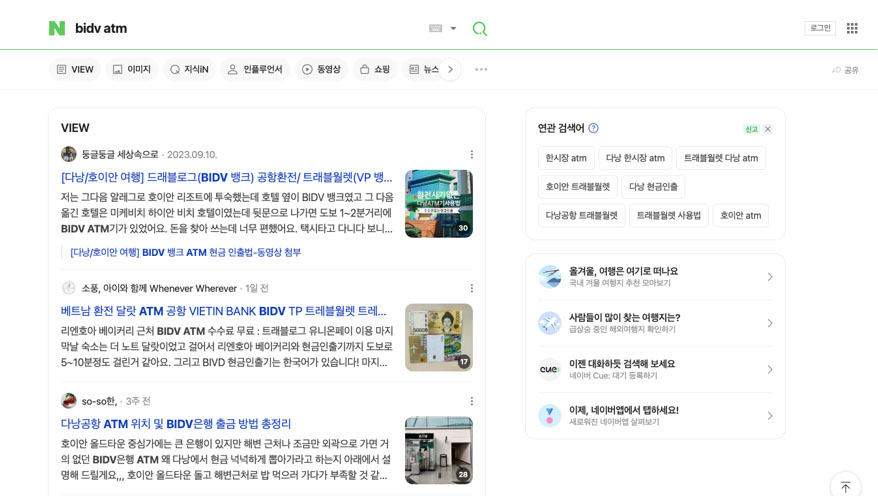Select related search 트래블월렛 사용법
The width and height of the screenshot is (878, 504).
tap(669, 215)
